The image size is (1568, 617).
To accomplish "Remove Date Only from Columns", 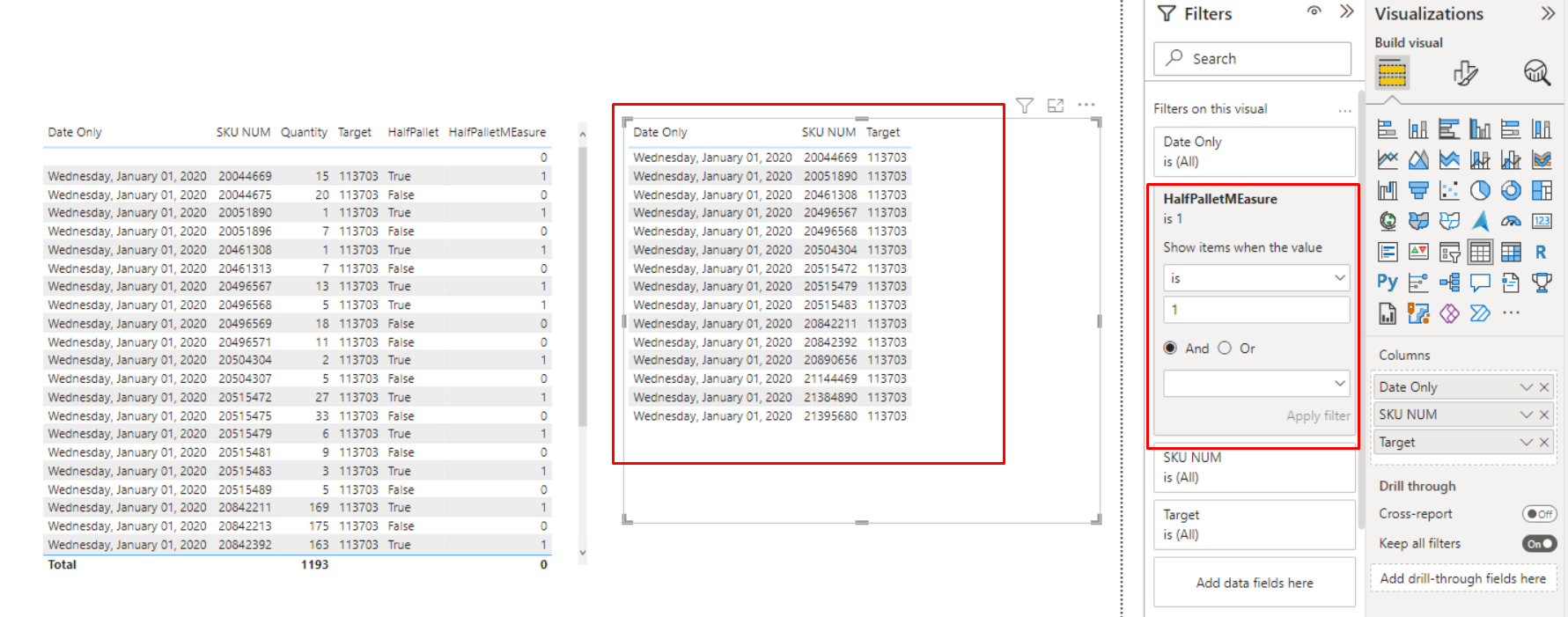I will pos(1544,387).
